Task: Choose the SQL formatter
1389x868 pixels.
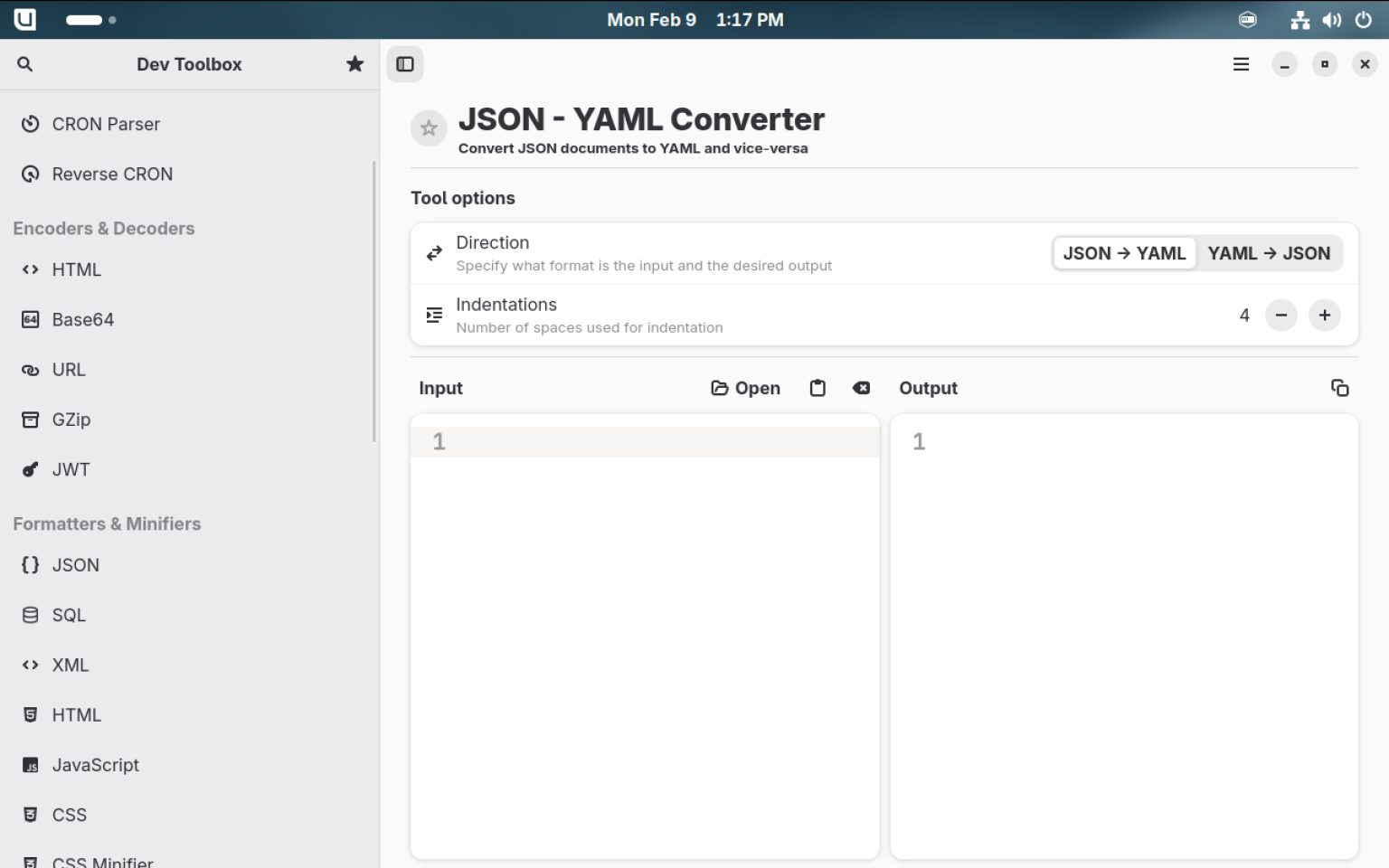Action: point(69,615)
